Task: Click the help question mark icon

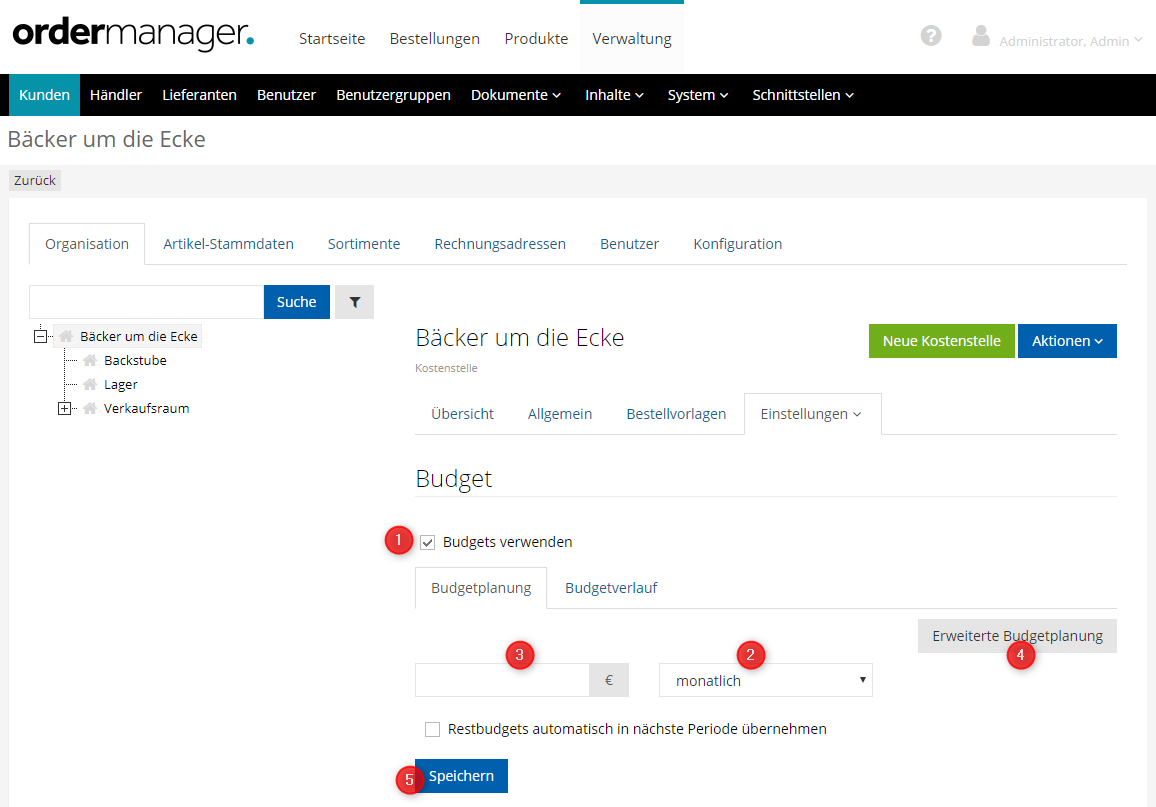Action: 931,36
